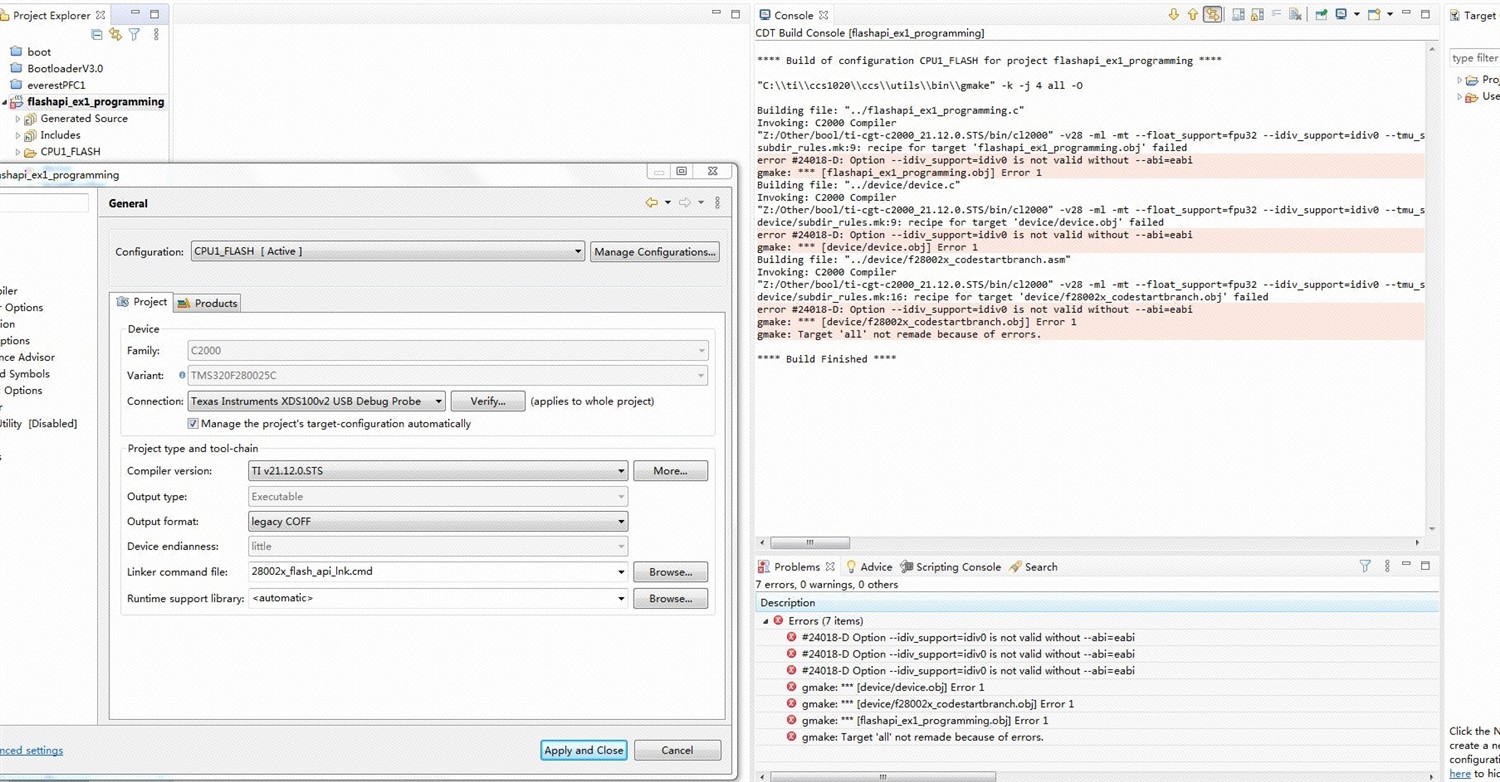This screenshot has width=1500, height=782.
Task: Click Target view type filter field
Action: pos(1474,58)
